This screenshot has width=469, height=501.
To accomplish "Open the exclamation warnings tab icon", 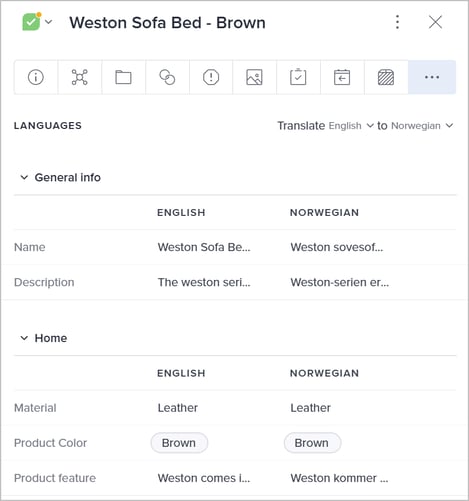I will pyautogui.click(x=211, y=77).
